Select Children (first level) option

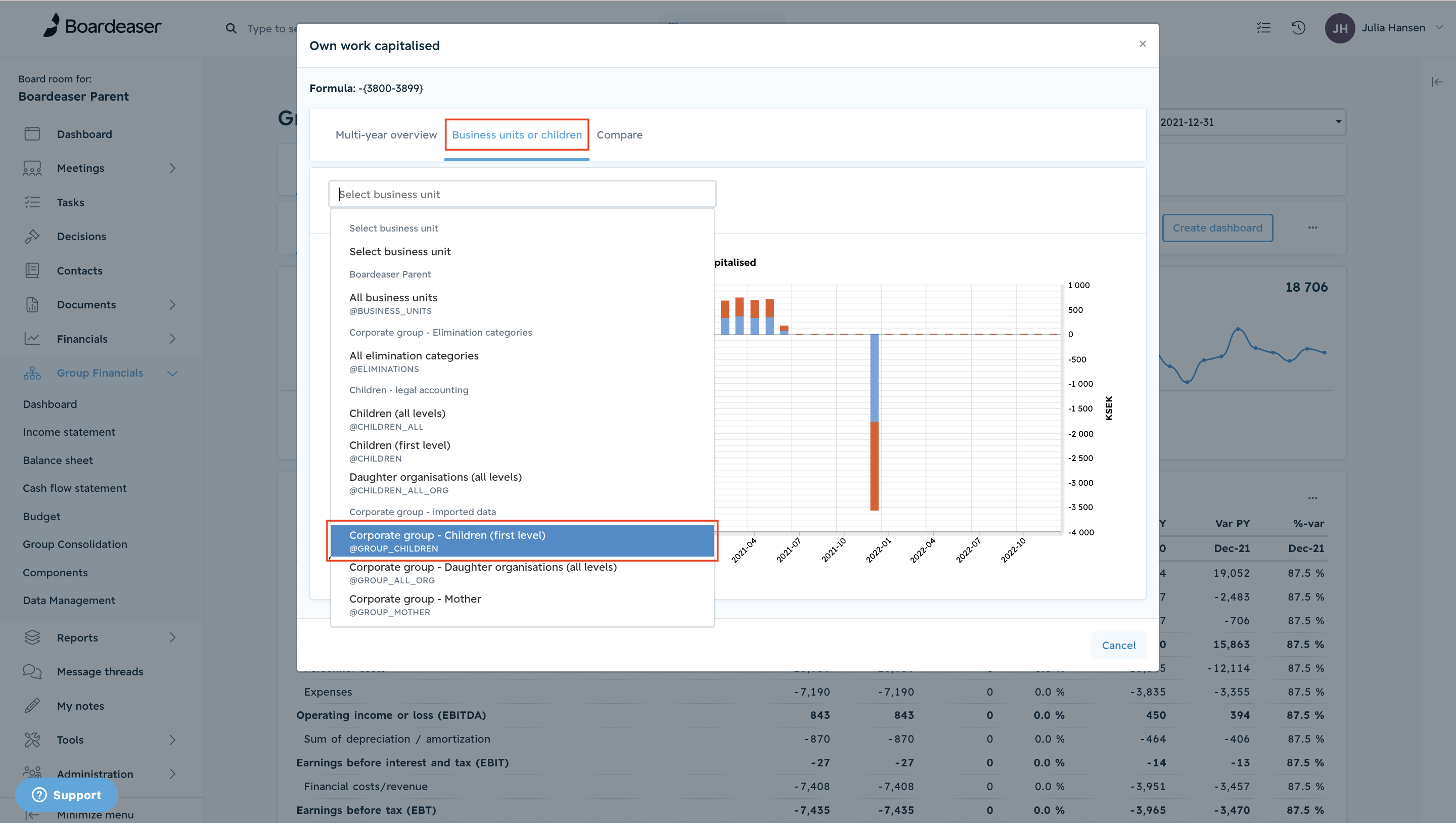tap(522, 451)
